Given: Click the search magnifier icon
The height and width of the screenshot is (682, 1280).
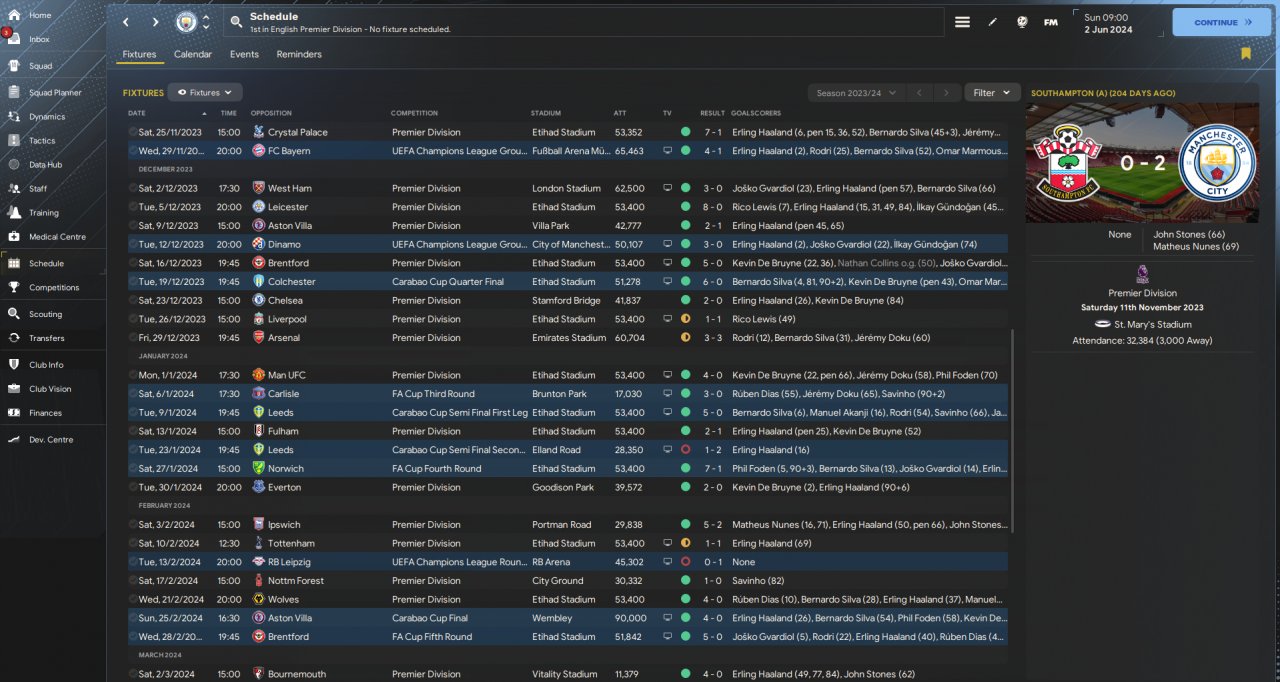Looking at the screenshot, I should (x=235, y=22).
